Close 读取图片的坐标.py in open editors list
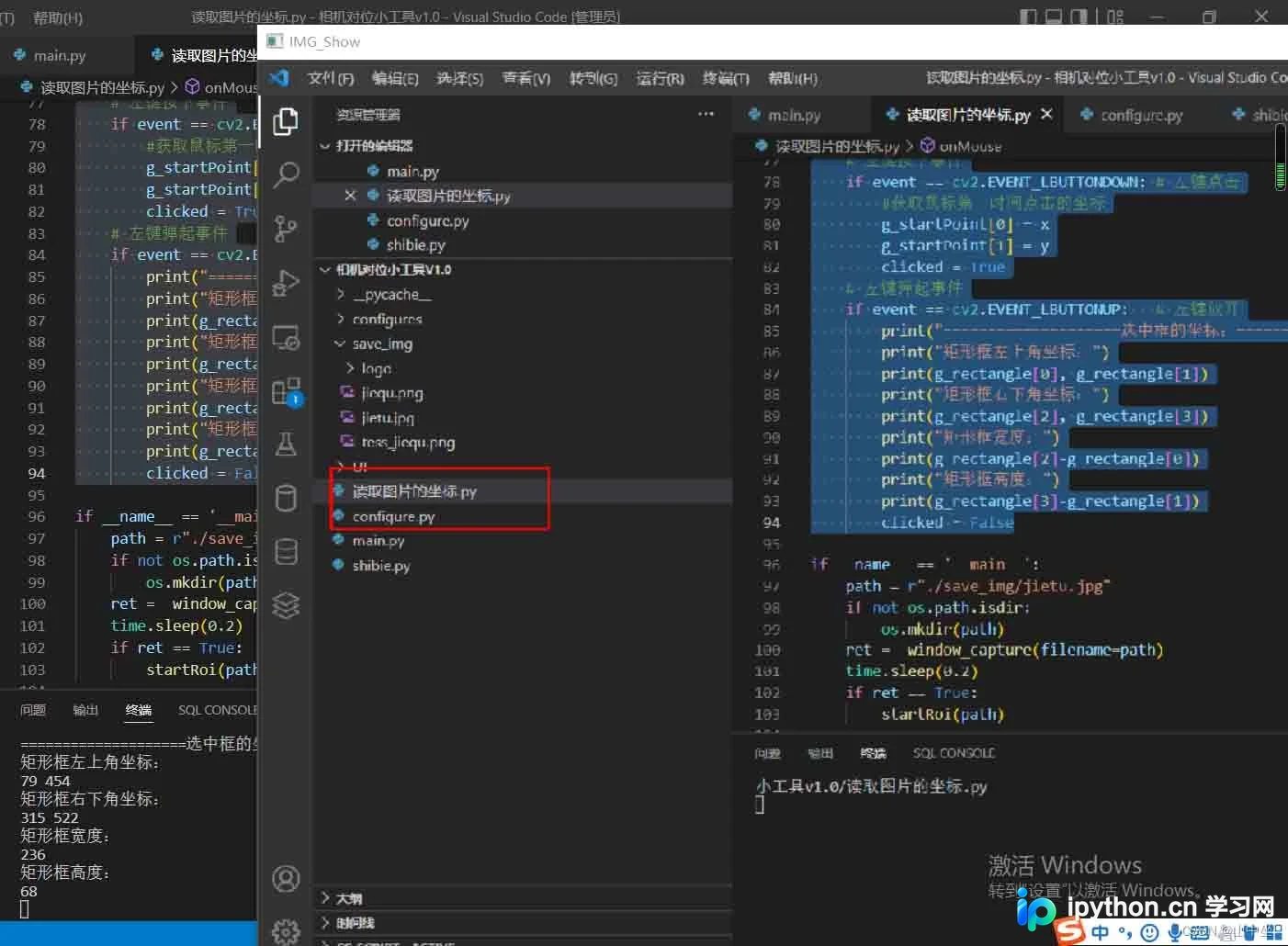Viewport: 1288px width, 946px height. point(350,196)
